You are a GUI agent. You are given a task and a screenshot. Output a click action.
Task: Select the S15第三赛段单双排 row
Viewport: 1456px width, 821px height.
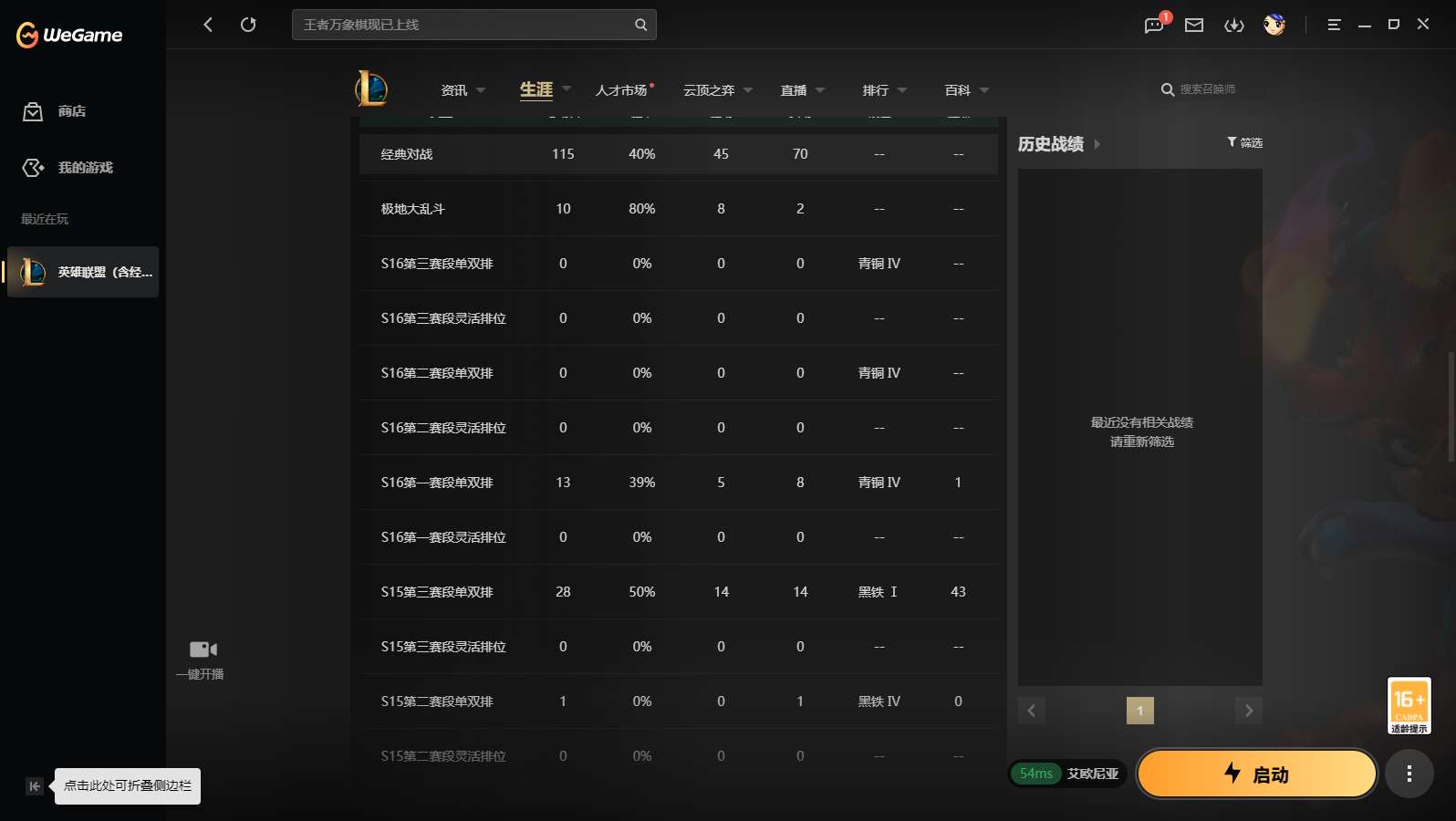click(x=679, y=592)
